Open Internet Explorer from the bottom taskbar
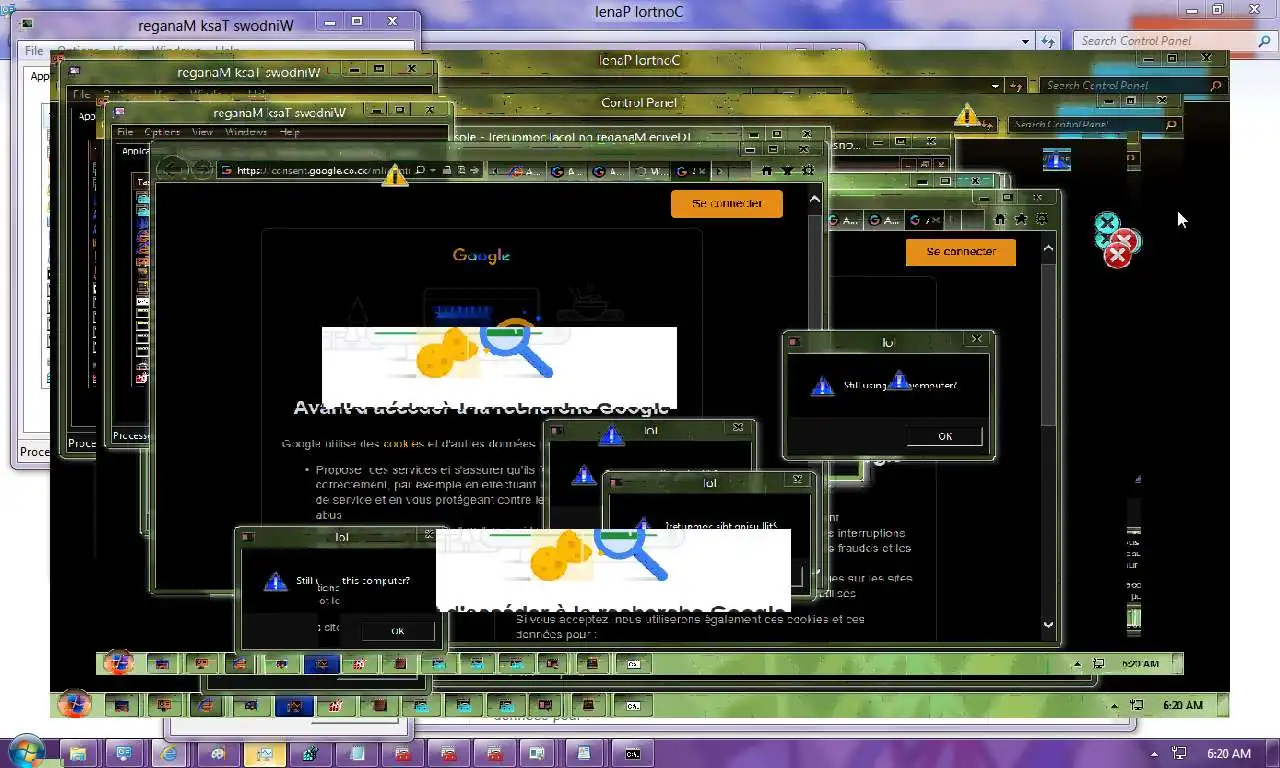This screenshot has width=1280, height=768. pyautogui.click(x=169, y=753)
